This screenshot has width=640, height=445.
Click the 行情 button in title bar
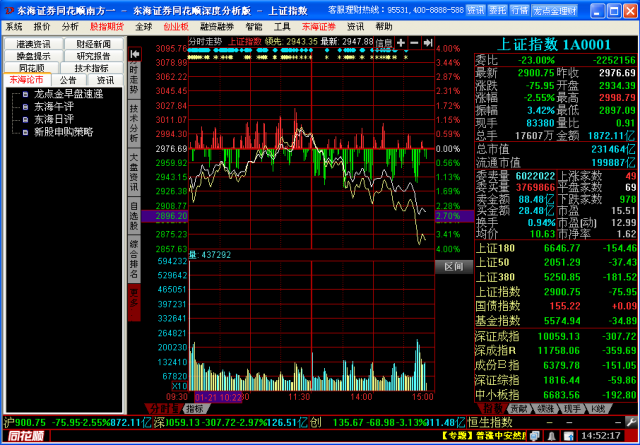520,11
